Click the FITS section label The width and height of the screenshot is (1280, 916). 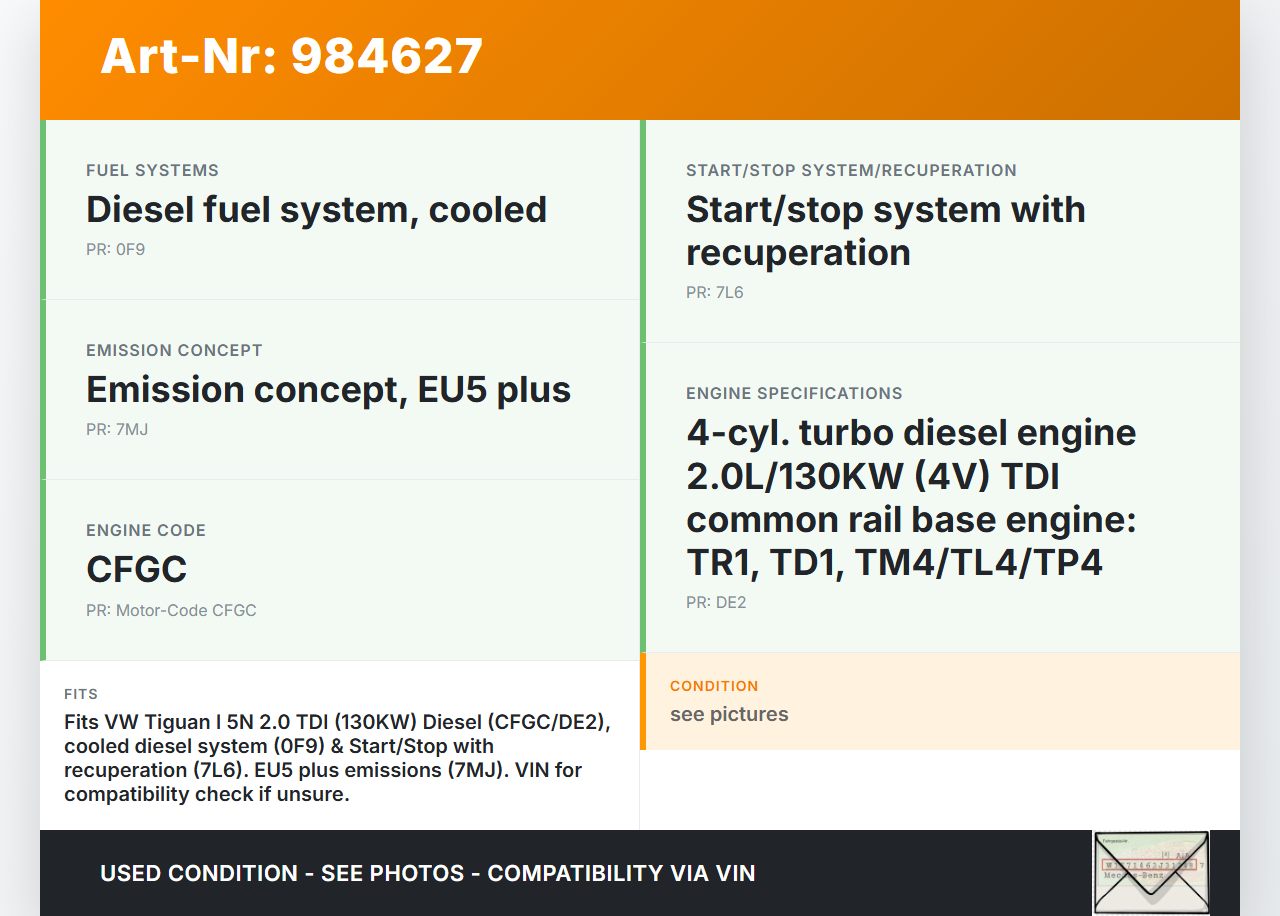tap(81, 694)
